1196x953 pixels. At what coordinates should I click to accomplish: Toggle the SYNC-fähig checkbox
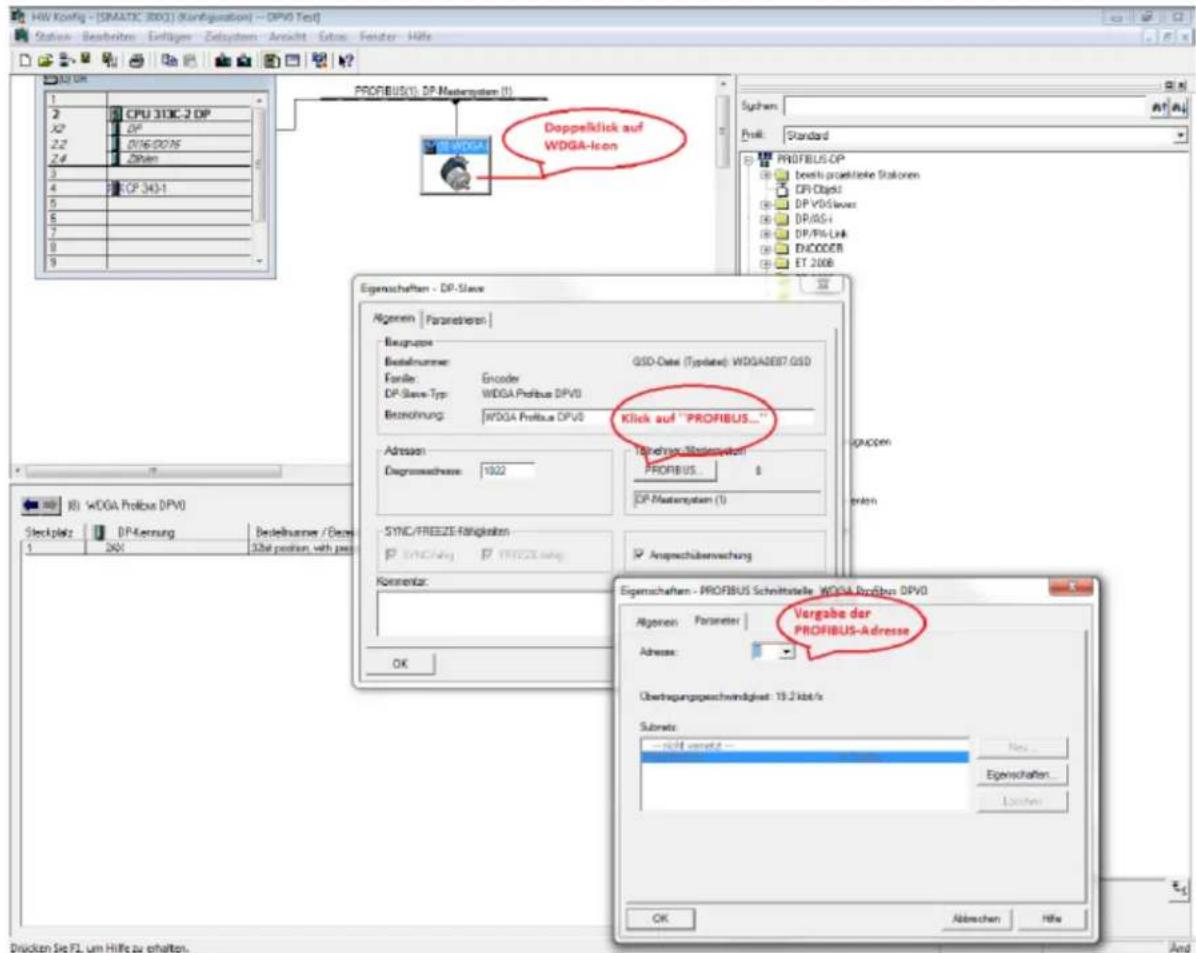[x=391, y=555]
